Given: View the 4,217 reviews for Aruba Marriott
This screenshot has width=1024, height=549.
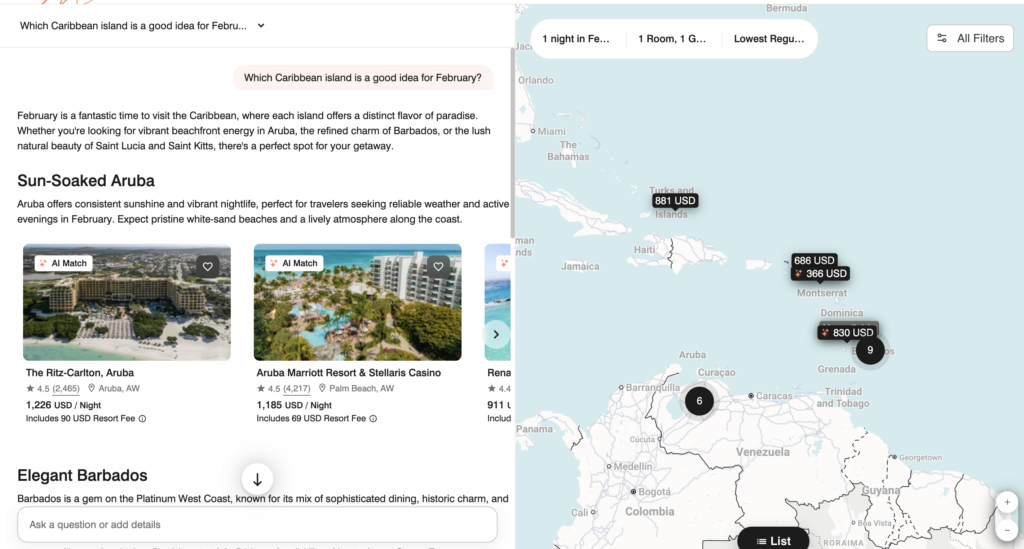Looking at the screenshot, I should click(296, 388).
